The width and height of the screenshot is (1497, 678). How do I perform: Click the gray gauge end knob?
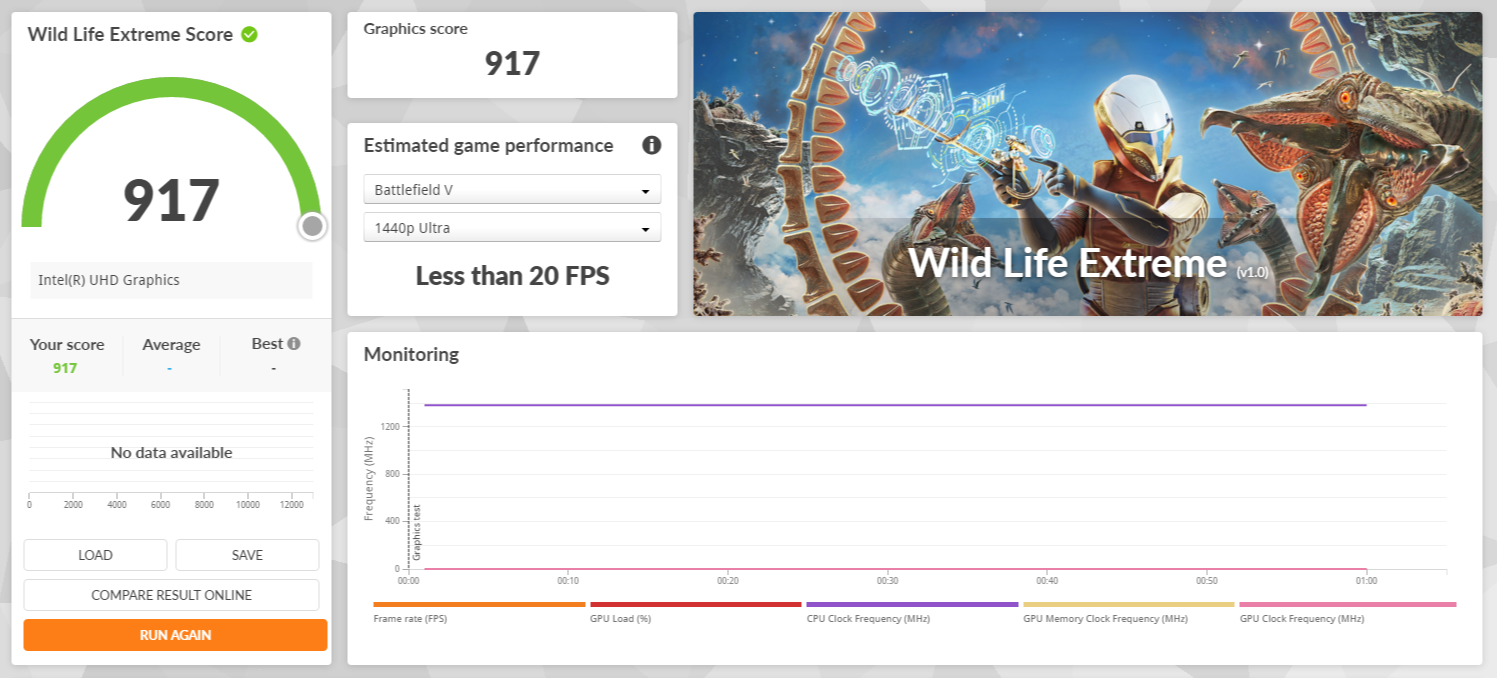313,226
